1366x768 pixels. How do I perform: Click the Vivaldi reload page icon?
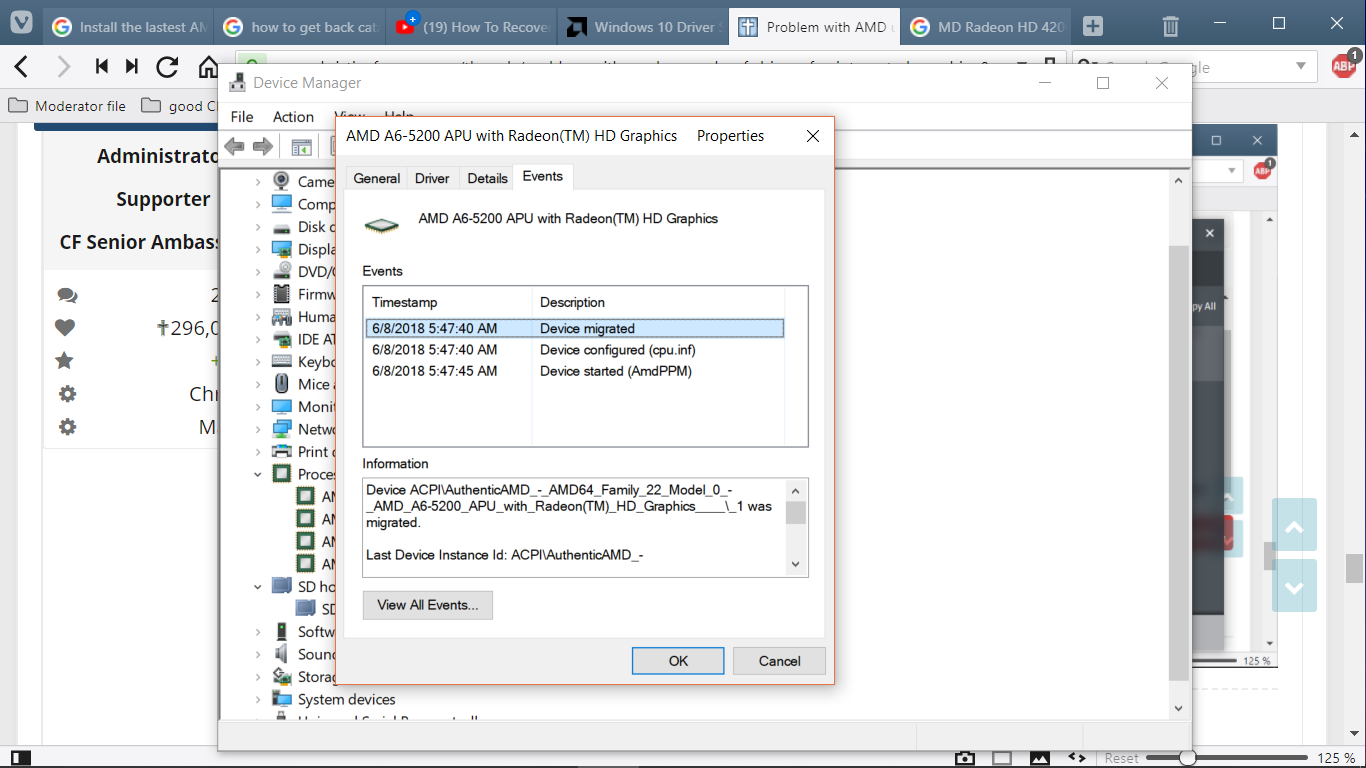tap(167, 67)
